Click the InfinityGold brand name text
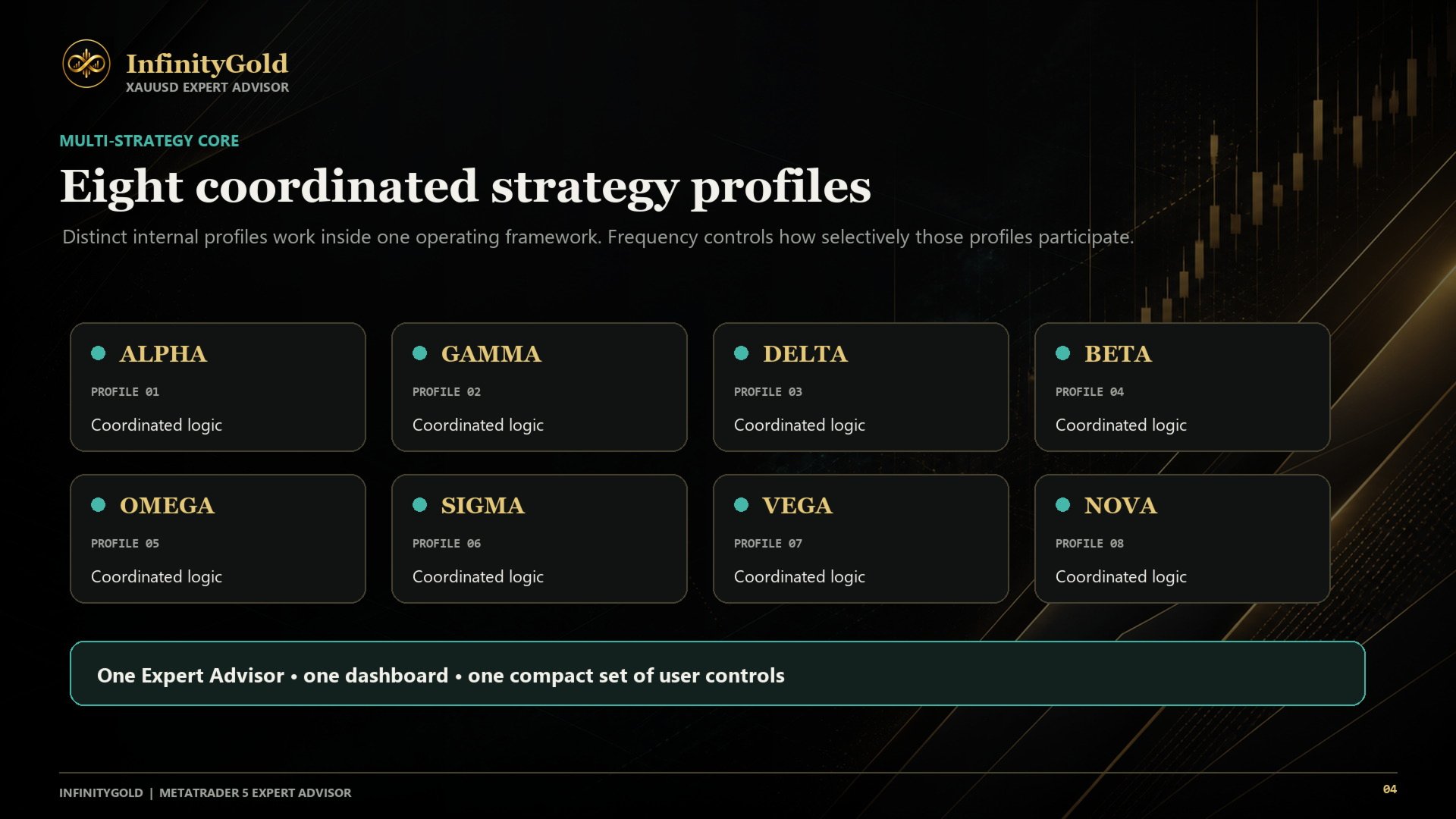The height and width of the screenshot is (819, 1456). pyautogui.click(x=207, y=64)
